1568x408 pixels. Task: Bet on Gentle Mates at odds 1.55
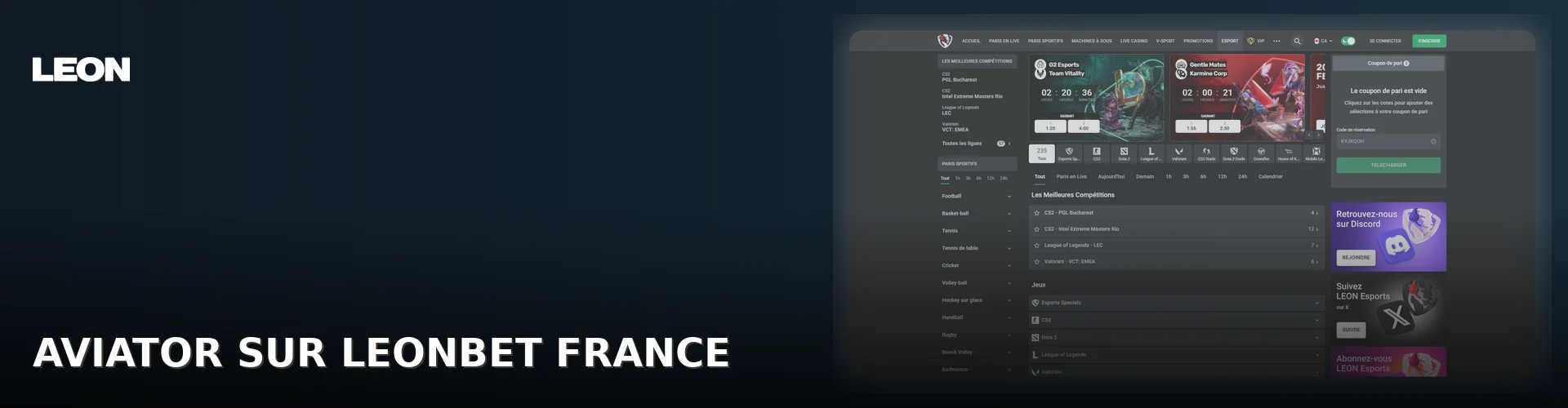pos(1192,126)
